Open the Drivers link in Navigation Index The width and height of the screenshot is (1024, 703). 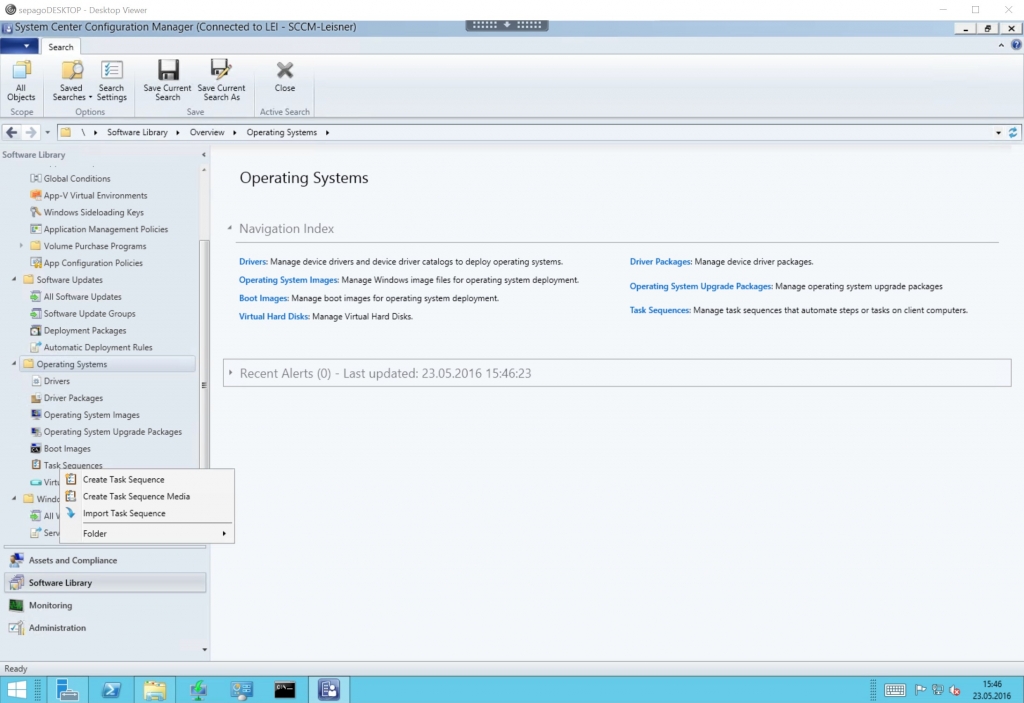tap(253, 261)
